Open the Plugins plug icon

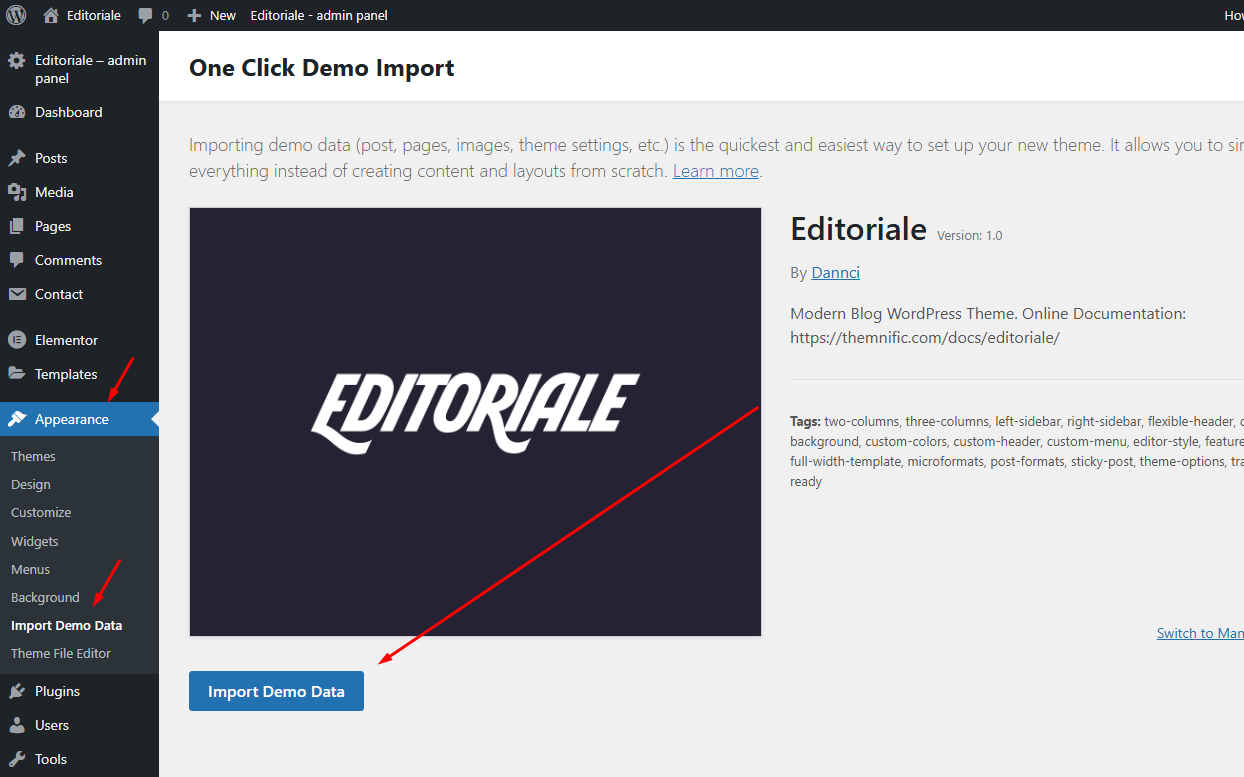pyautogui.click(x=17, y=691)
